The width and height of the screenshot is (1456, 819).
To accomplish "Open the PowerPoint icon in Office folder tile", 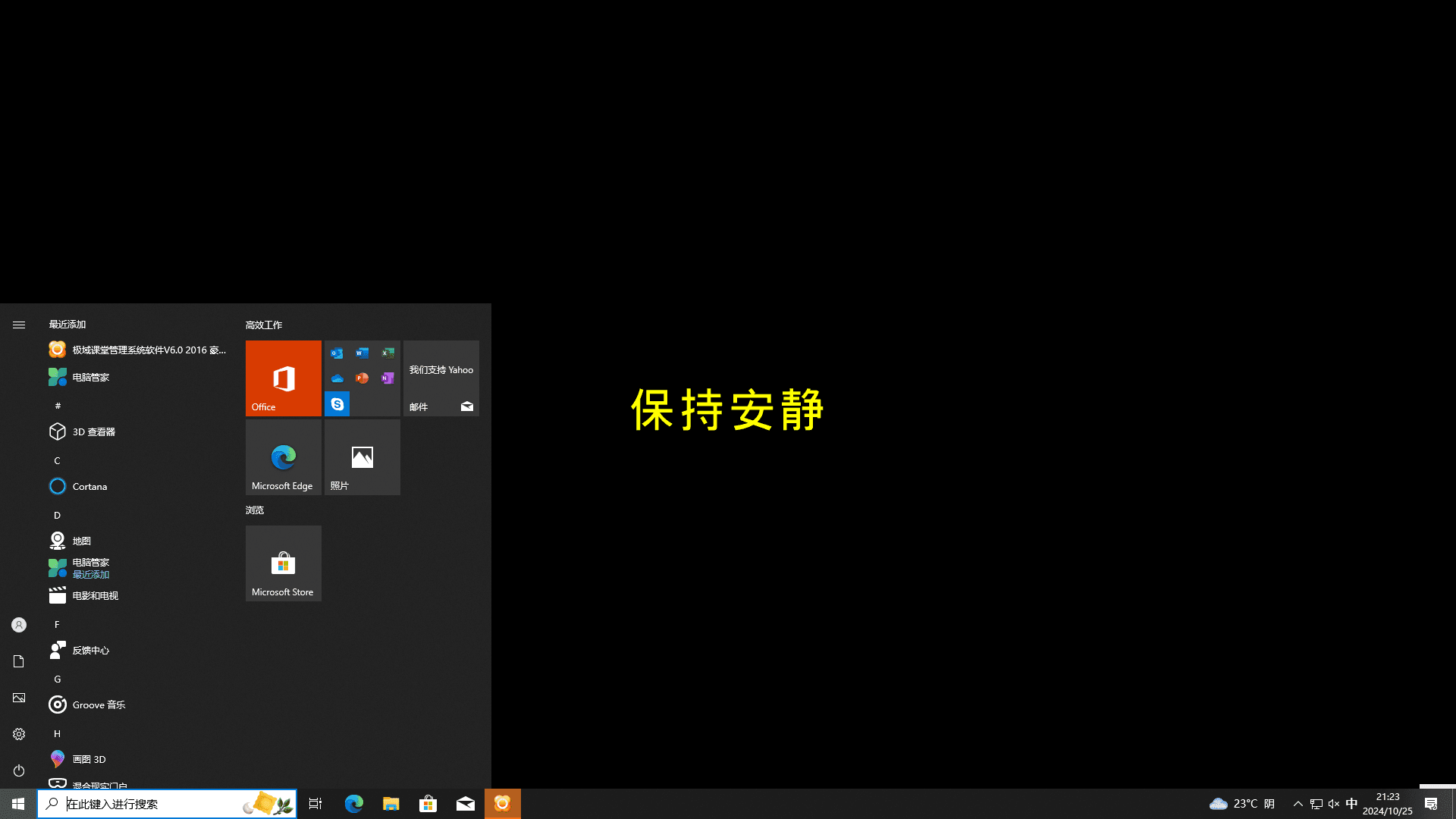I will (362, 378).
